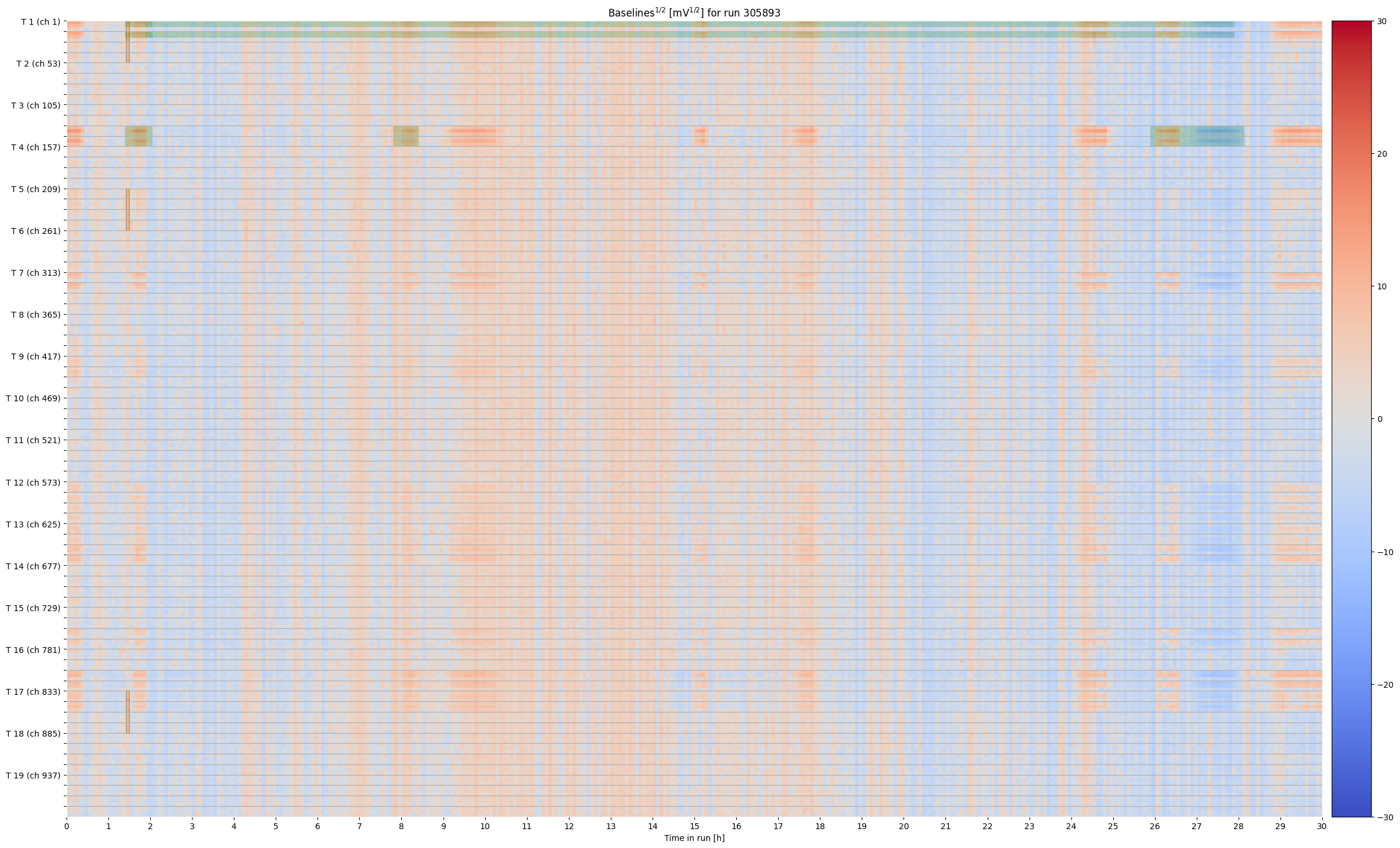
Task: Click the T 10 (ch 469) row label
Action: pyautogui.click(x=33, y=398)
